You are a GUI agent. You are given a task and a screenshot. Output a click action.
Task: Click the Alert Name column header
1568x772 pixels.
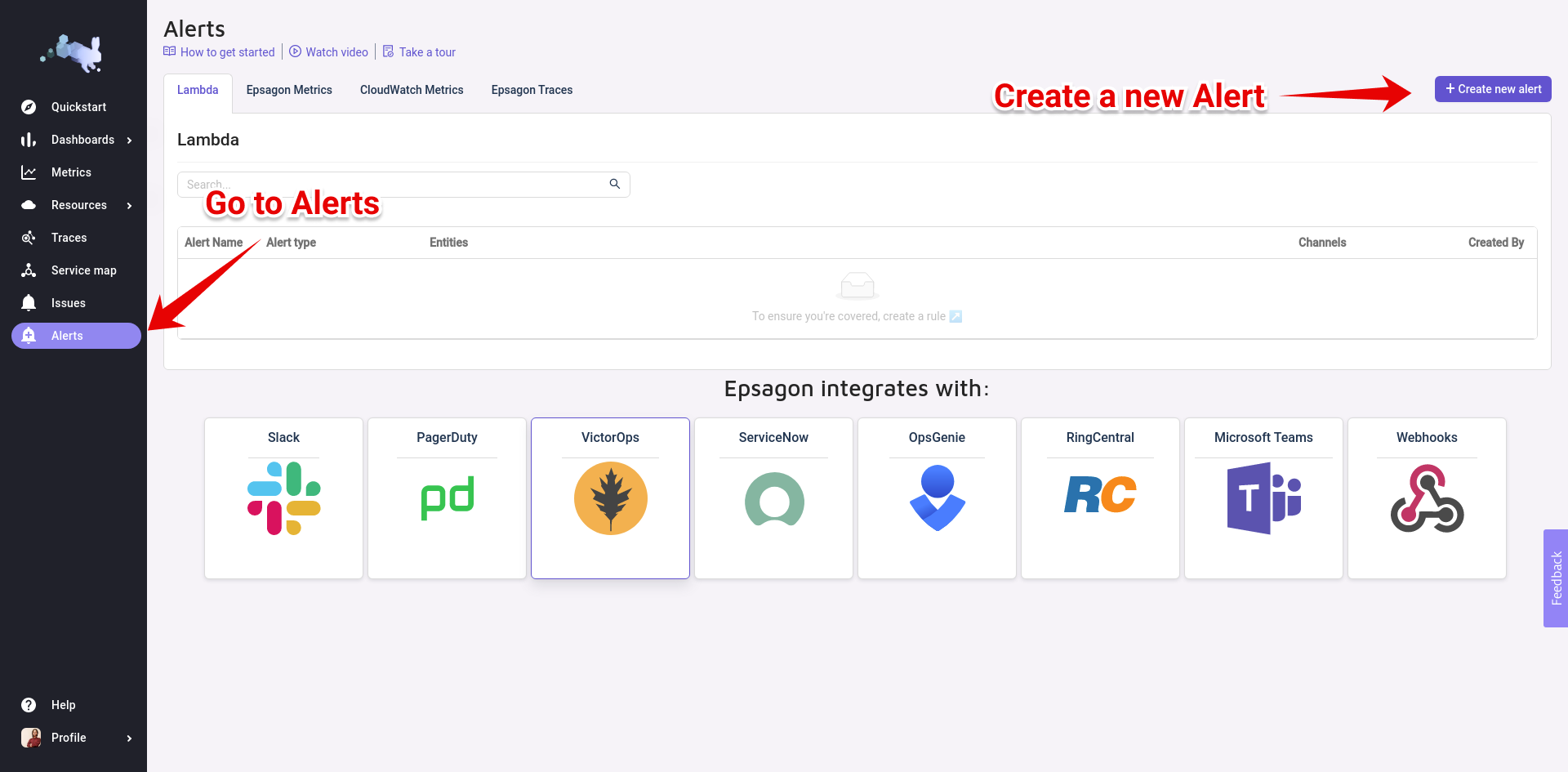(x=213, y=243)
